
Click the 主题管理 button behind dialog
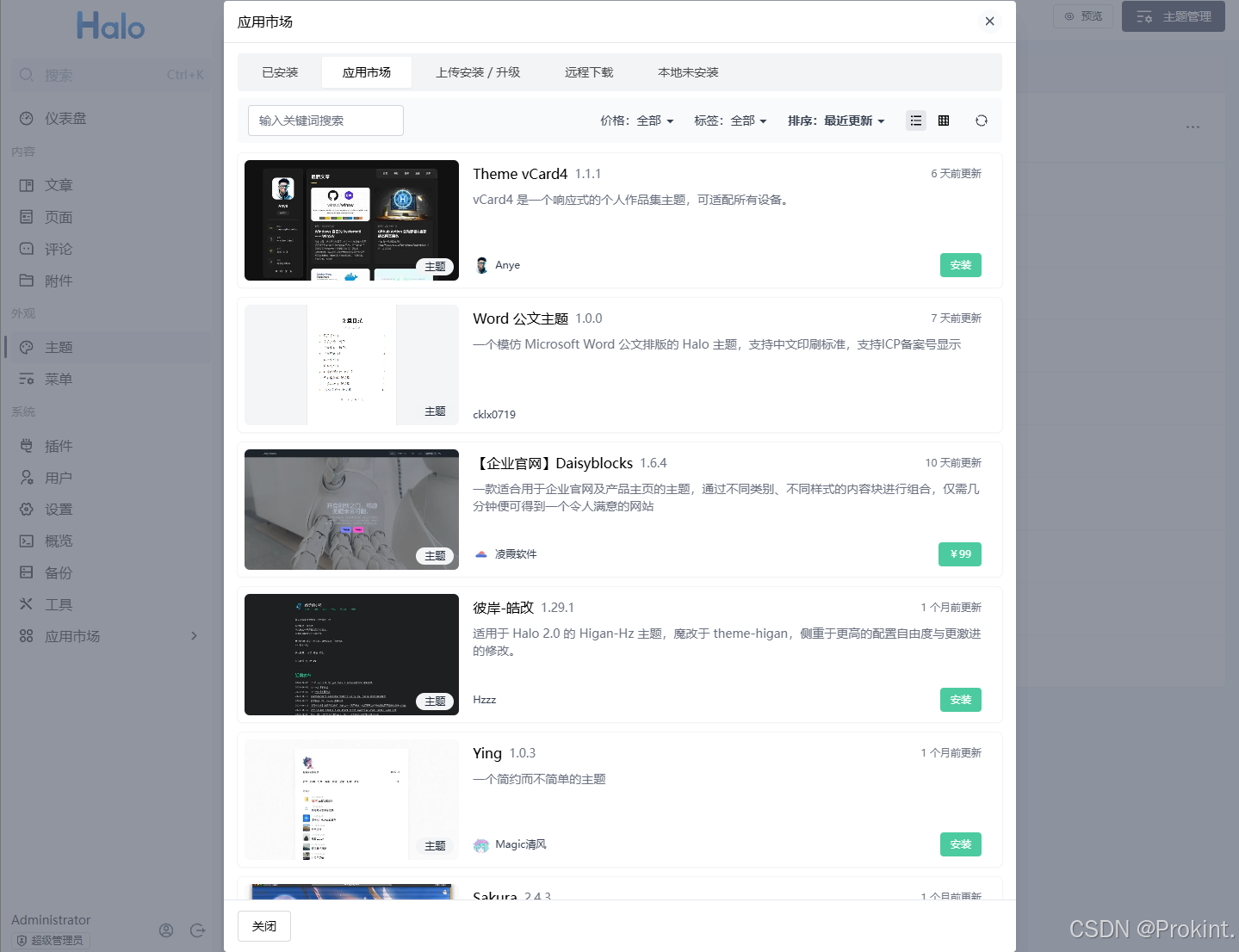1174,16
